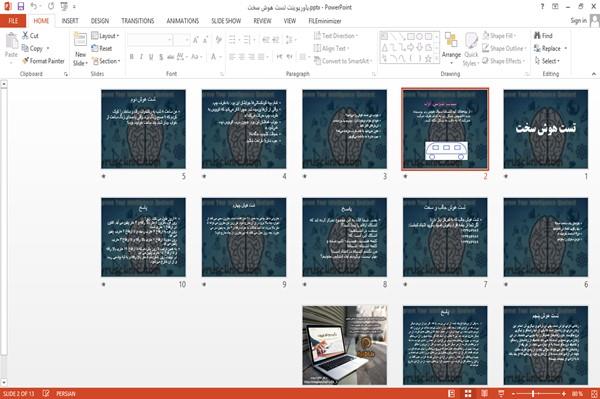Open the Layout dropdown

point(106,36)
